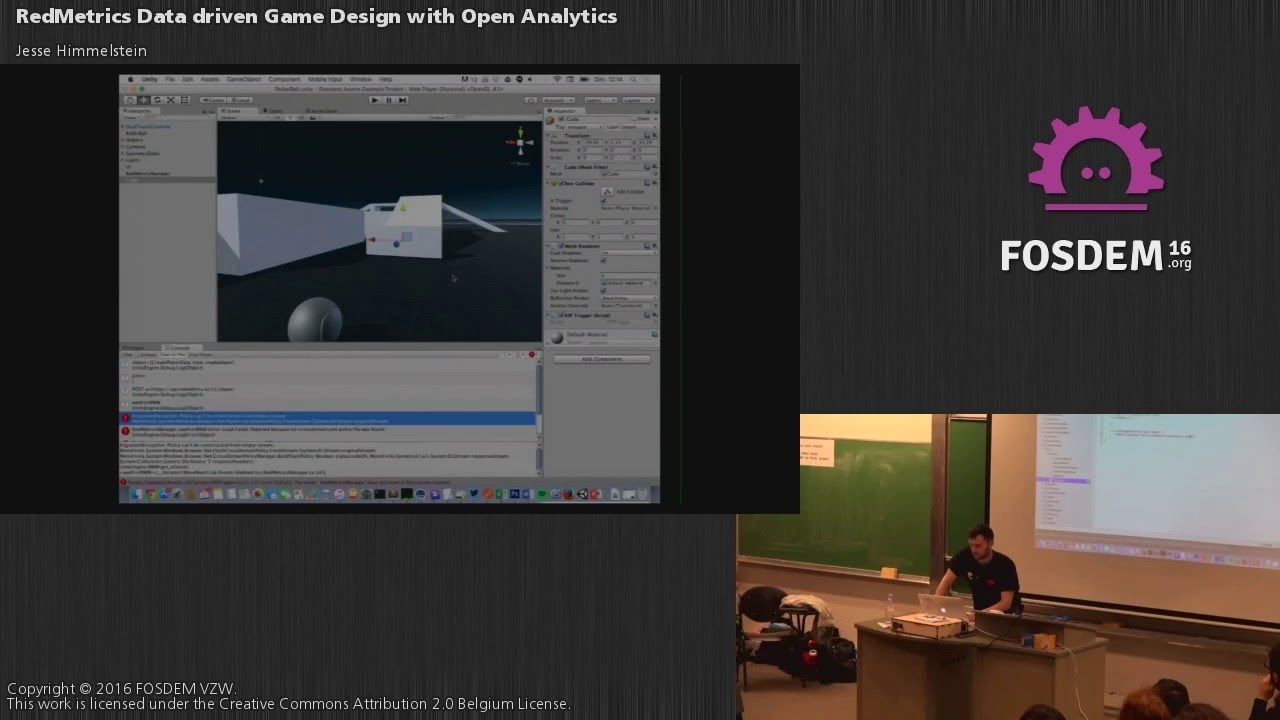Screen dimensions: 1280x720
Task: Select the Rotate tool in Unity toolbar
Action: (x=158, y=100)
